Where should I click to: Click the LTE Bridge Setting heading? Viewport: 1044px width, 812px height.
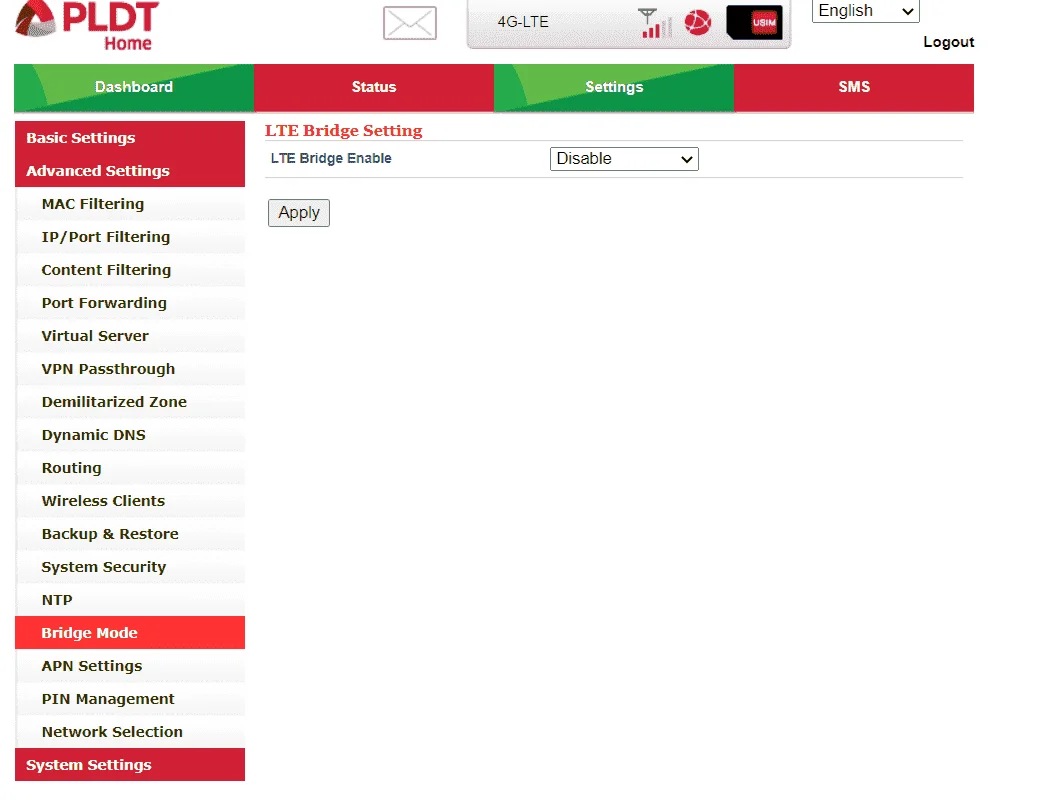coord(344,130)
